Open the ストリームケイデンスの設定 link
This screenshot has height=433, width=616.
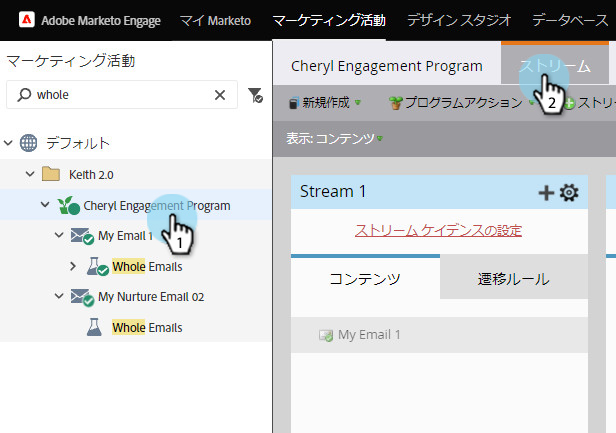coord(438,230)
